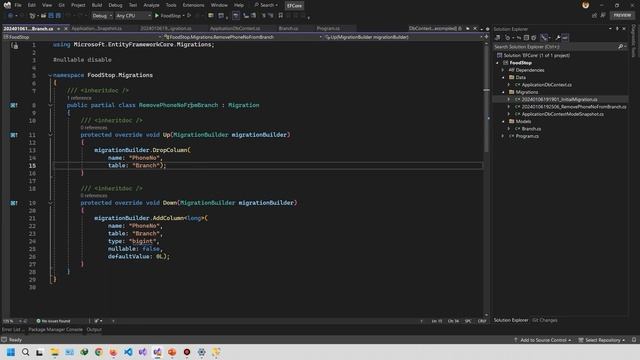Select Program.cs in Solution Explorer
The image size is (640, 360).
[527, 136]
